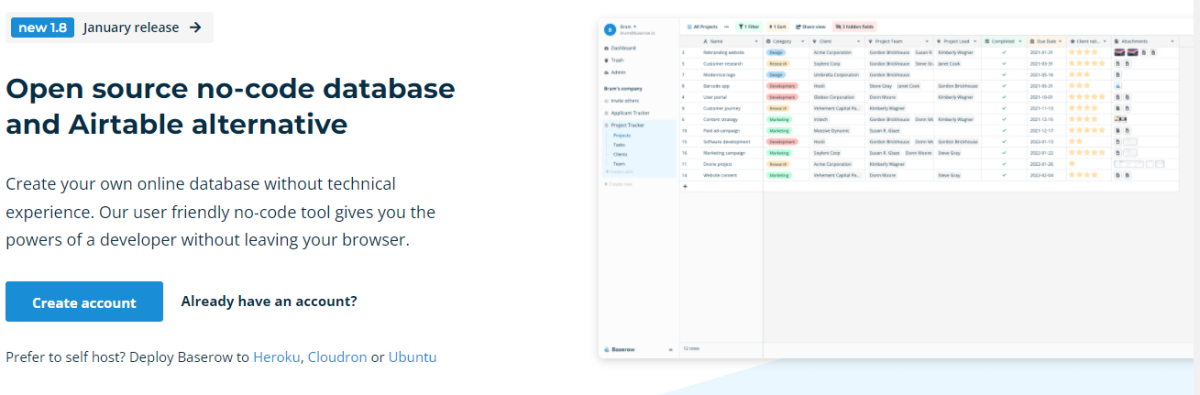This screenshot has width=1200, height=395.
Task: Click the star rating in Drone project row
Action: point(1073,164)
